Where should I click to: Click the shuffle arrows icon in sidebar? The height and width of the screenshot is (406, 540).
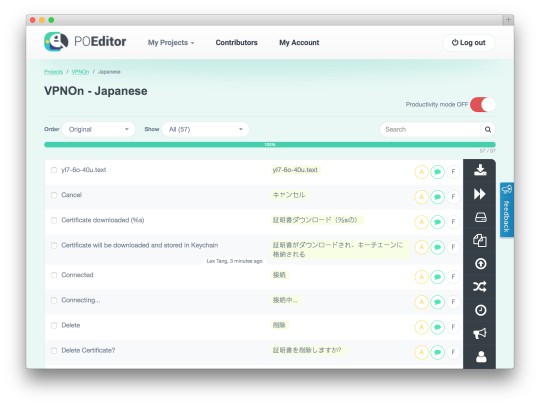click(x=480, y=287)
